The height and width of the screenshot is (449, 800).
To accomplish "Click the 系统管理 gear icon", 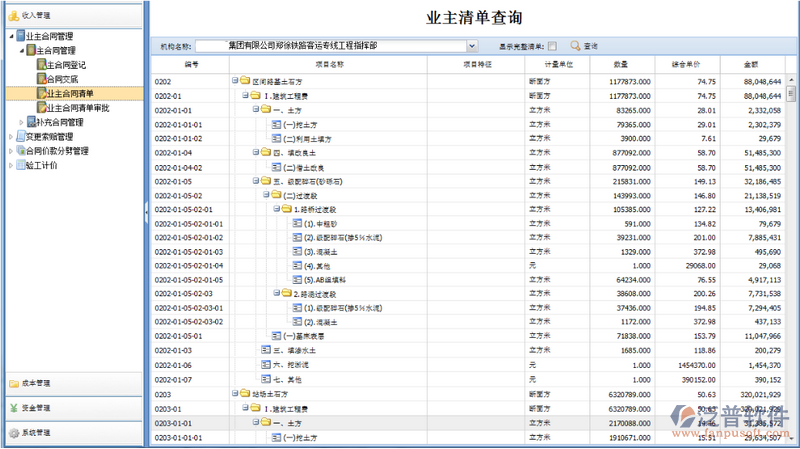I will point(14,433).
